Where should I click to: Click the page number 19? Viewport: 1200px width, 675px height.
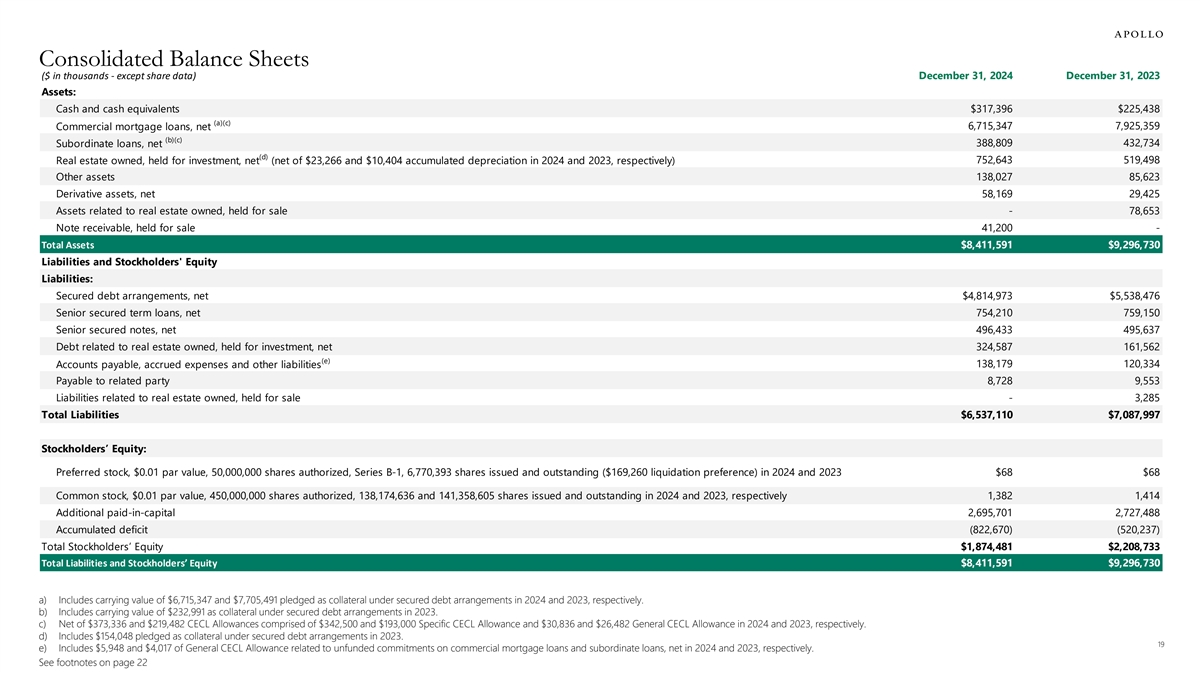(x=1158, y=646)
